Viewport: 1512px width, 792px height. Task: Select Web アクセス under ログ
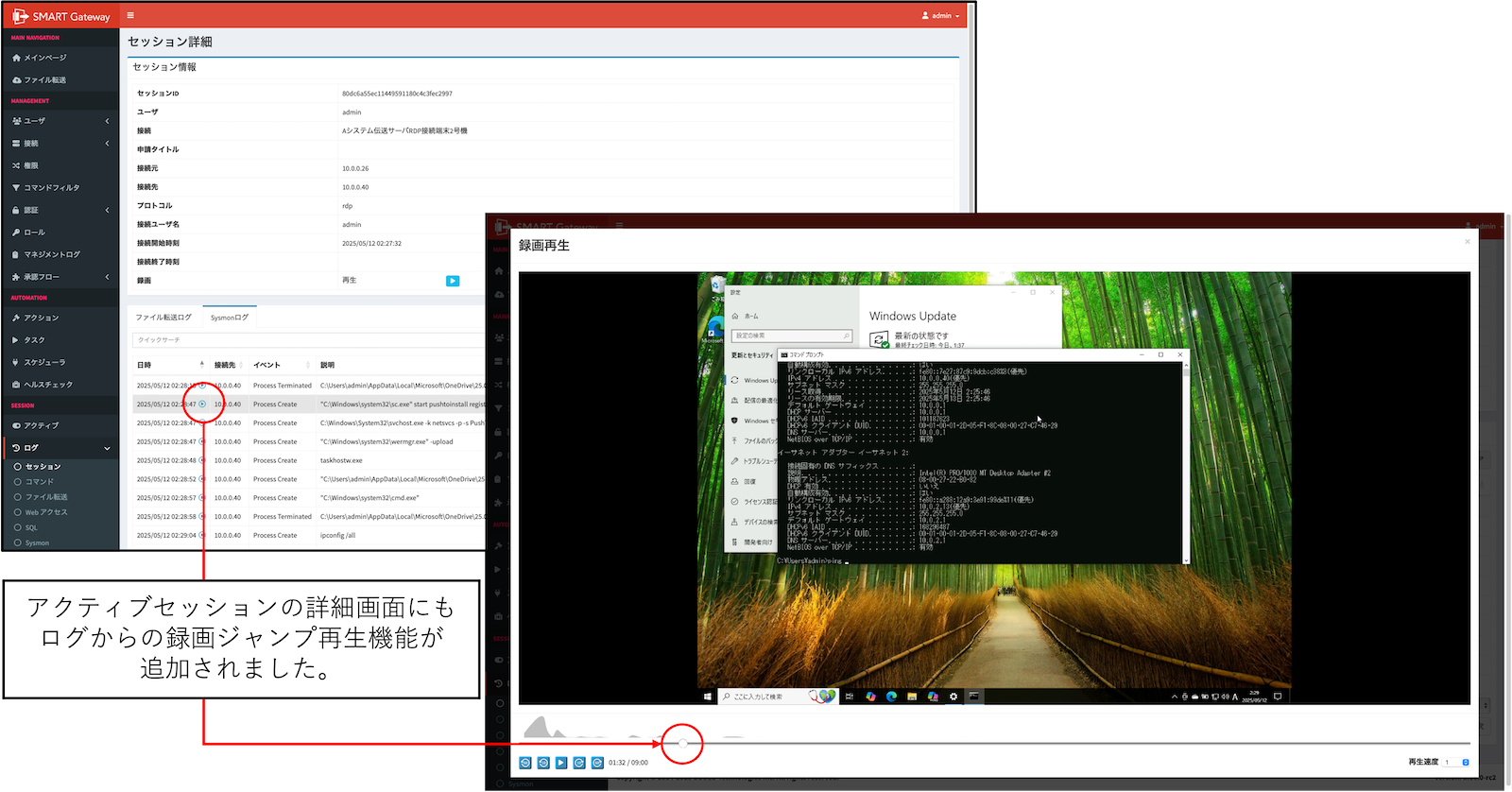45,512
